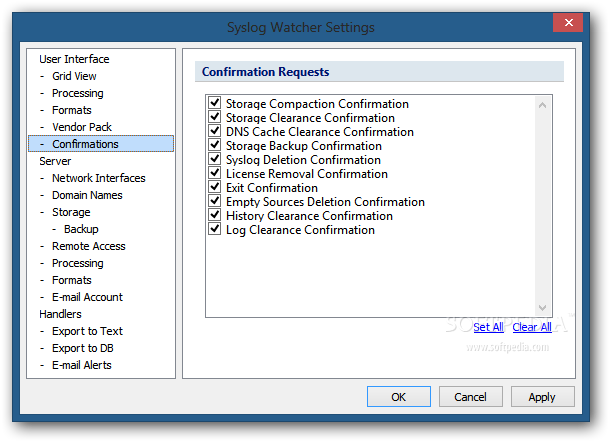Click the list scrollbar down arrow
610x442 pixels.
pos(542,308)
